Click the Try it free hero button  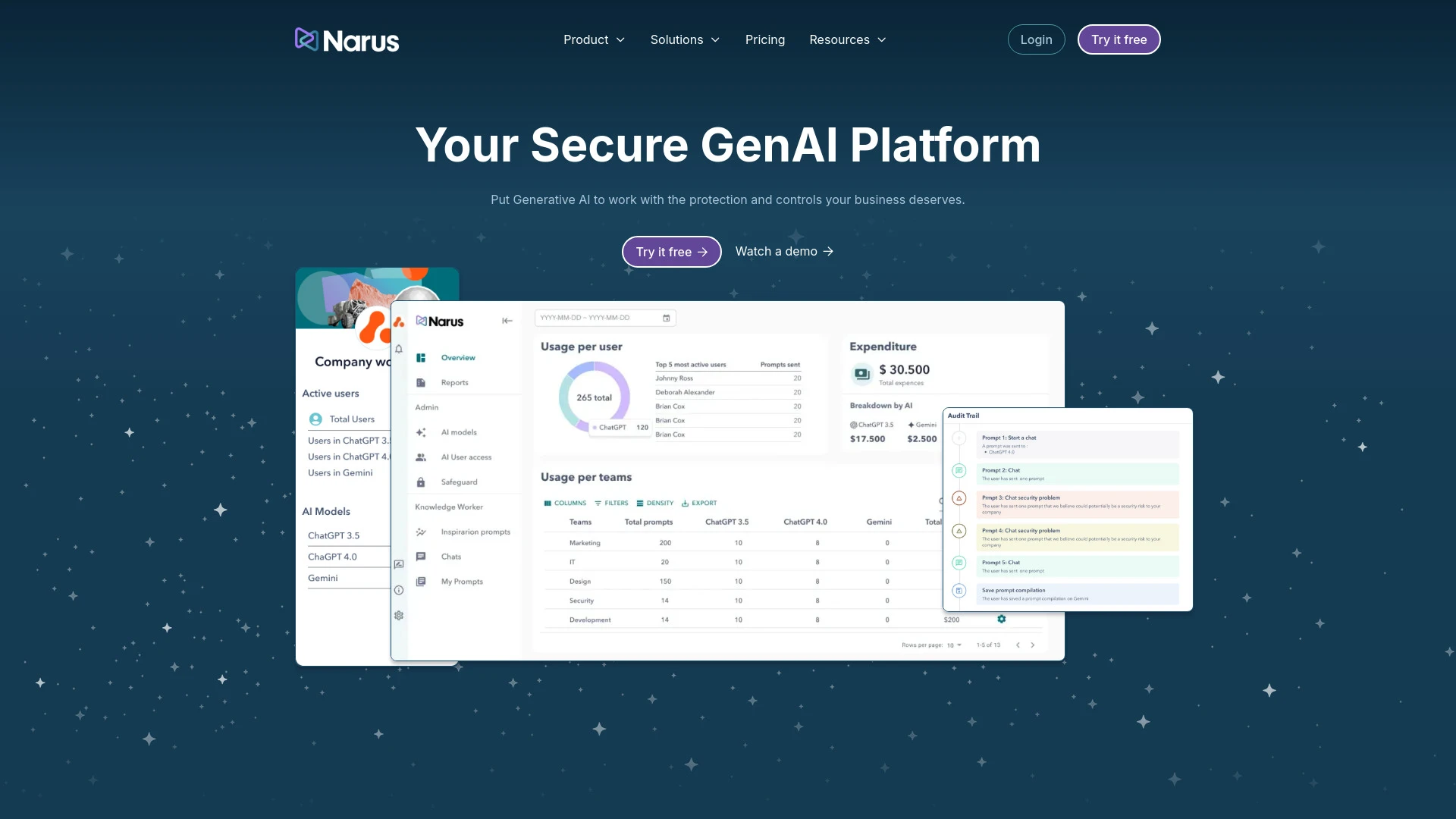click(x=671, y=251)
